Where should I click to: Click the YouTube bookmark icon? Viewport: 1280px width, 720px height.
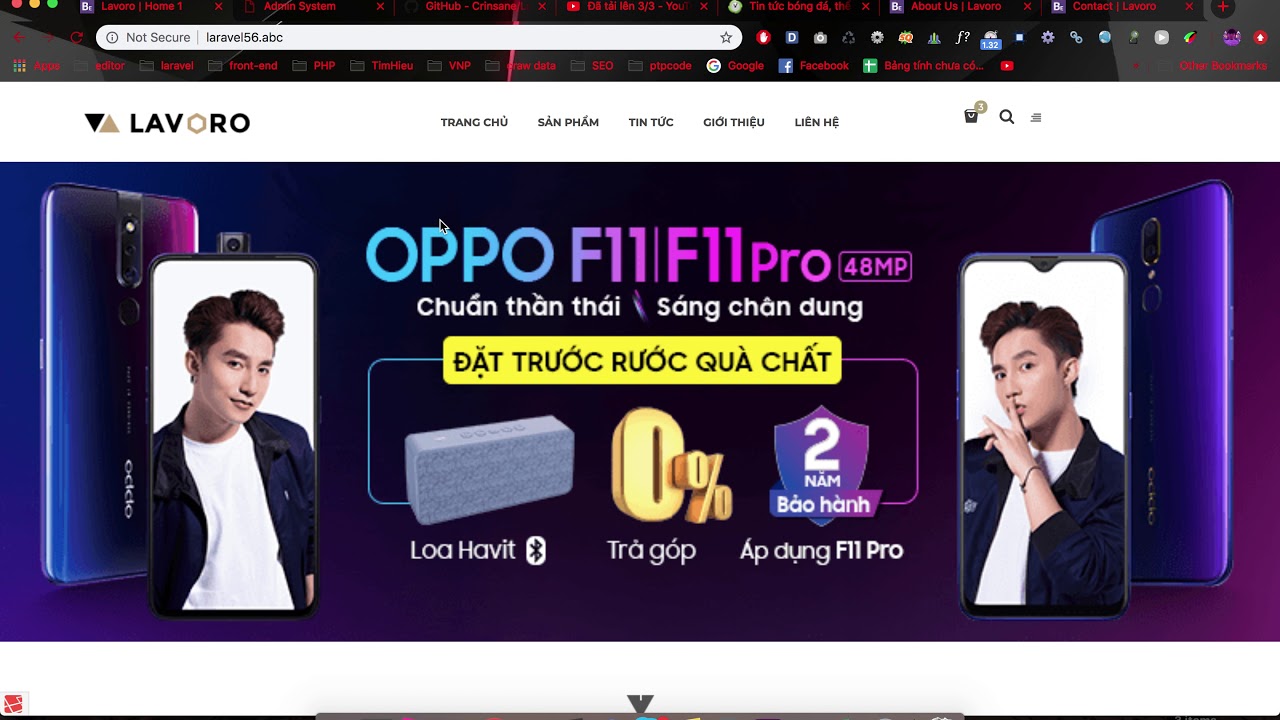(x=1007, y=66)
